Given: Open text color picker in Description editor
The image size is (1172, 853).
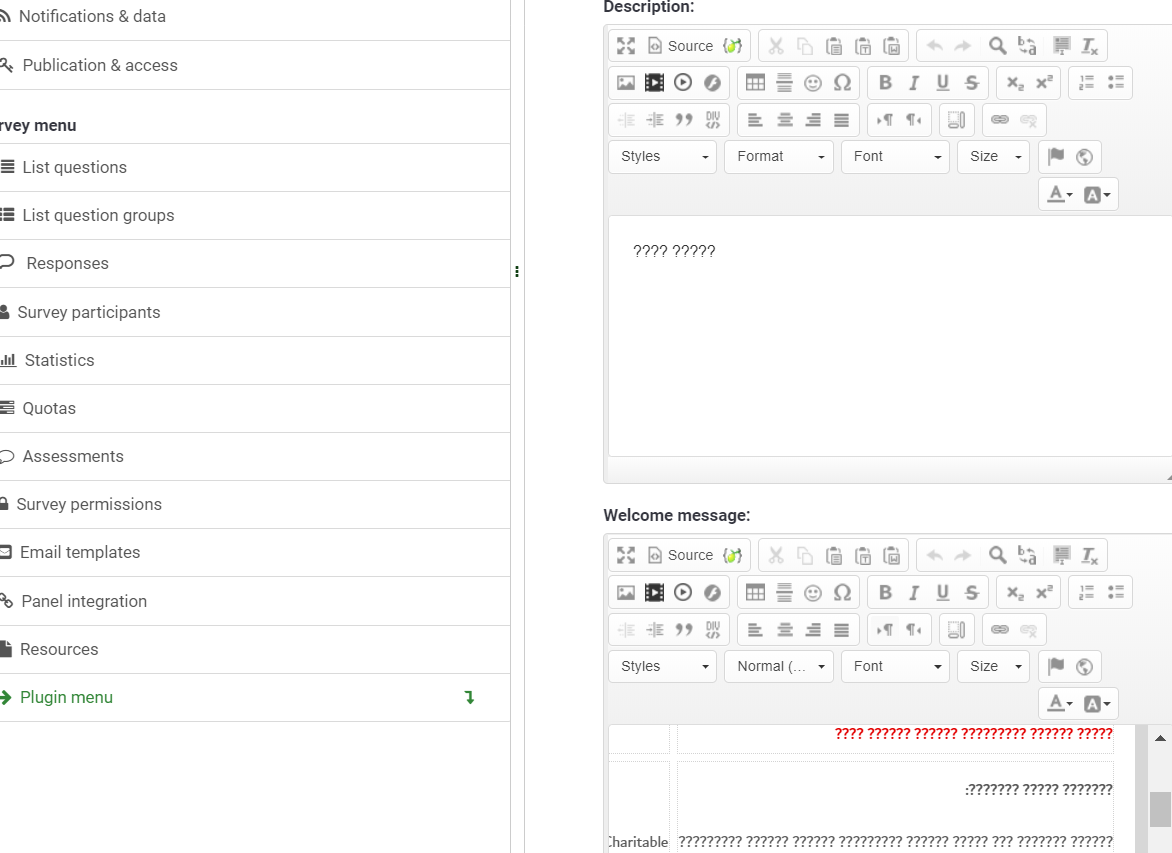Looking at the screenshot, I should pyautogui.click(x=1059, y=194).
